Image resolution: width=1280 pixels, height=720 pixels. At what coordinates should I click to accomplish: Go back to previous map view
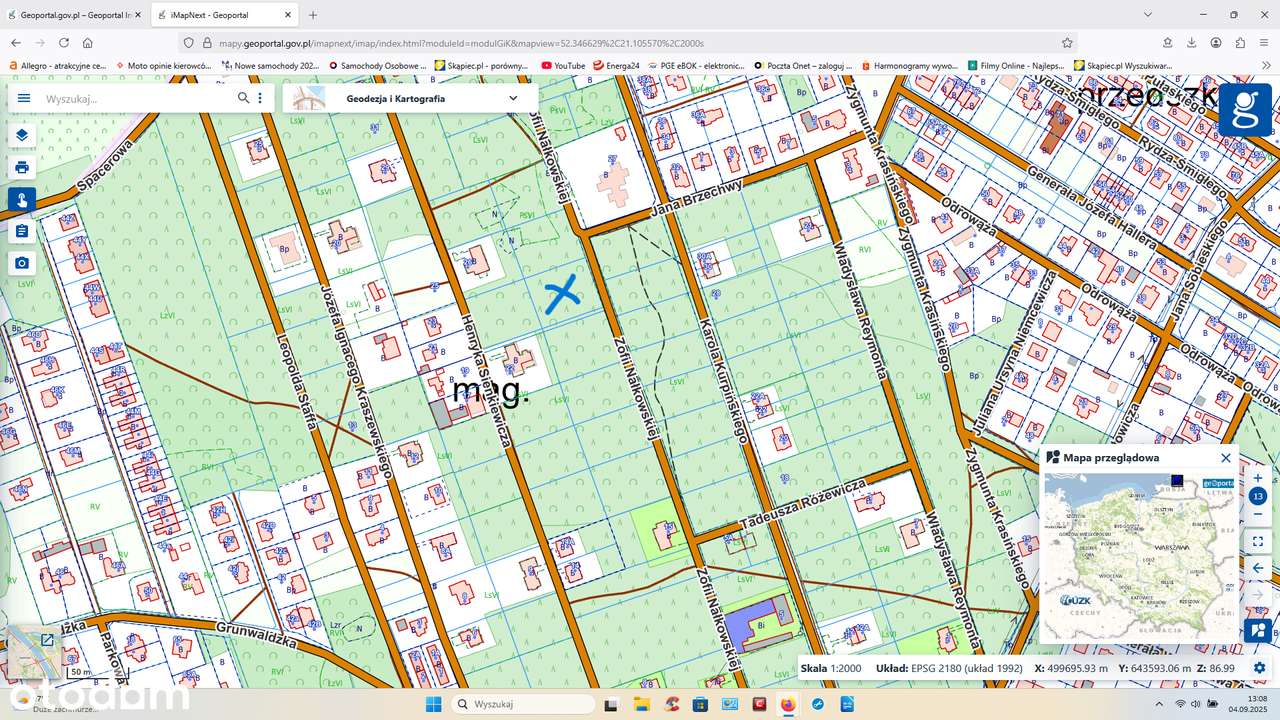click(x=1258, y=568)
